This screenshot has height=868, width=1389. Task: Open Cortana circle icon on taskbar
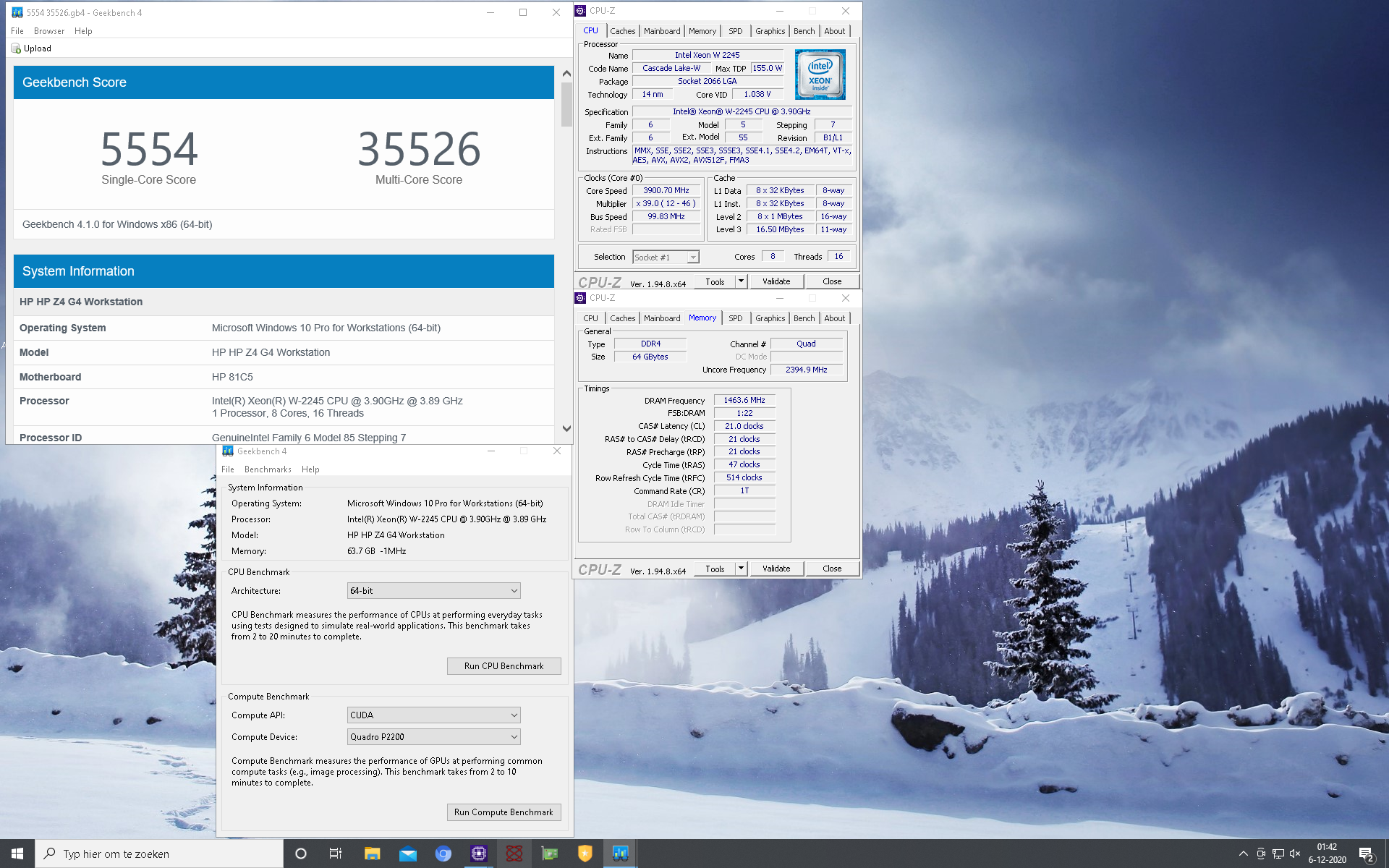(301, 854)
